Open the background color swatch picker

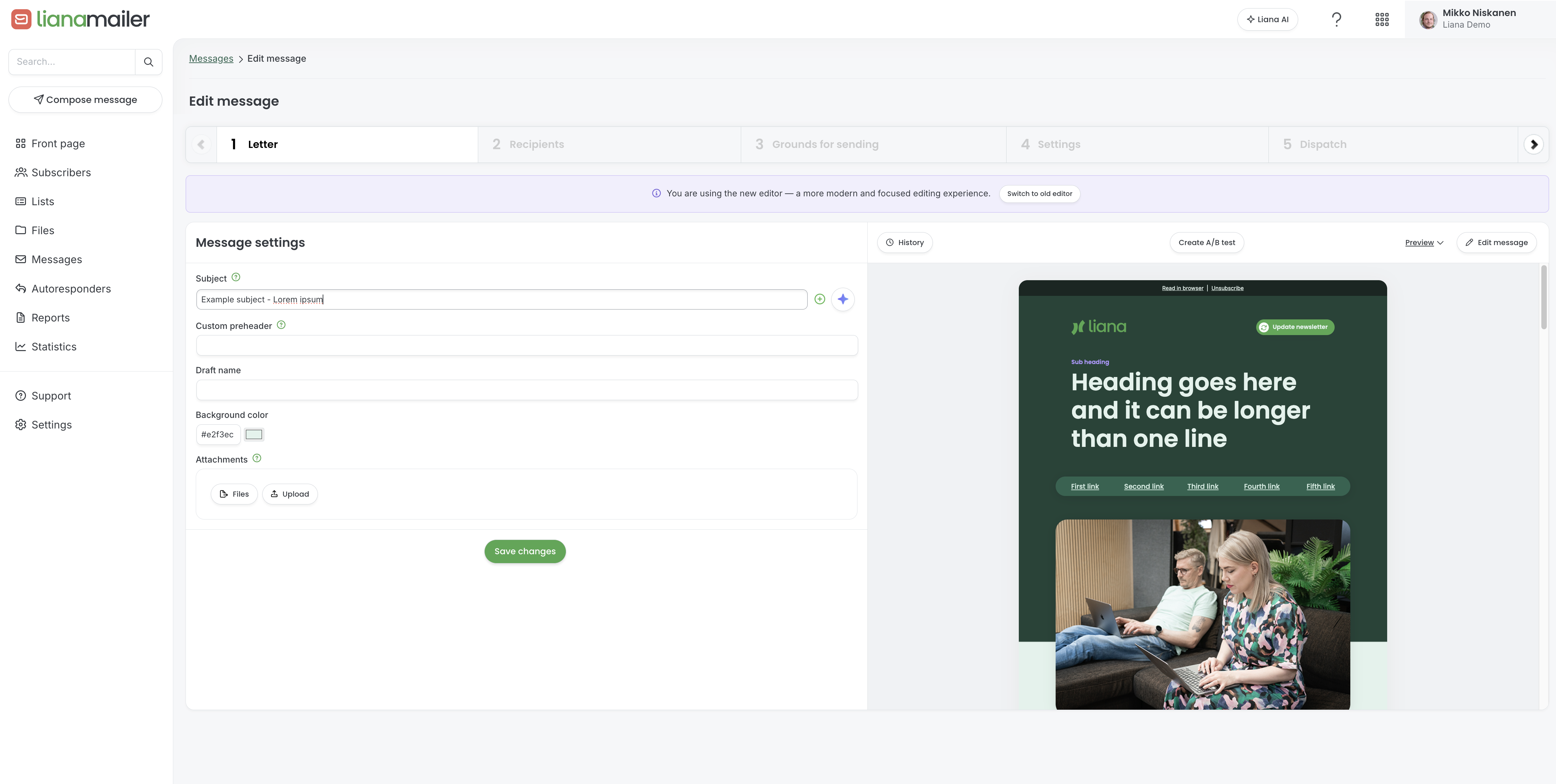254,434
